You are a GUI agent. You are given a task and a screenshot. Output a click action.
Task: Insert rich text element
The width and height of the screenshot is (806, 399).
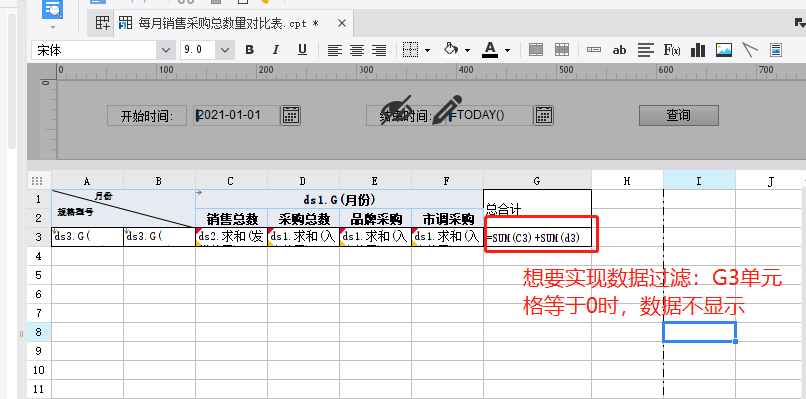[646, 50]
